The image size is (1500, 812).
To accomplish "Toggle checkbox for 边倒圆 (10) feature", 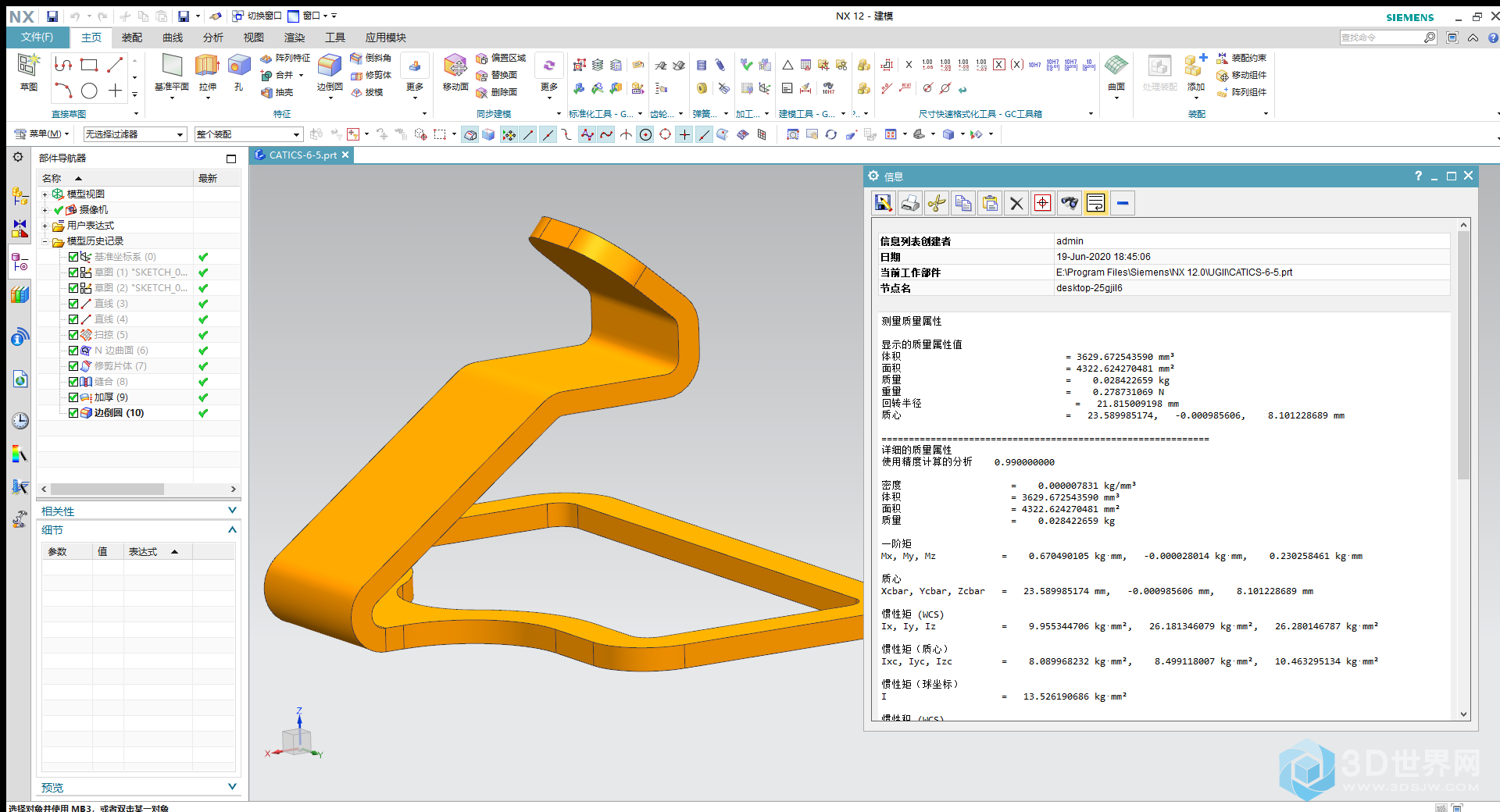I will coord(73,413).
